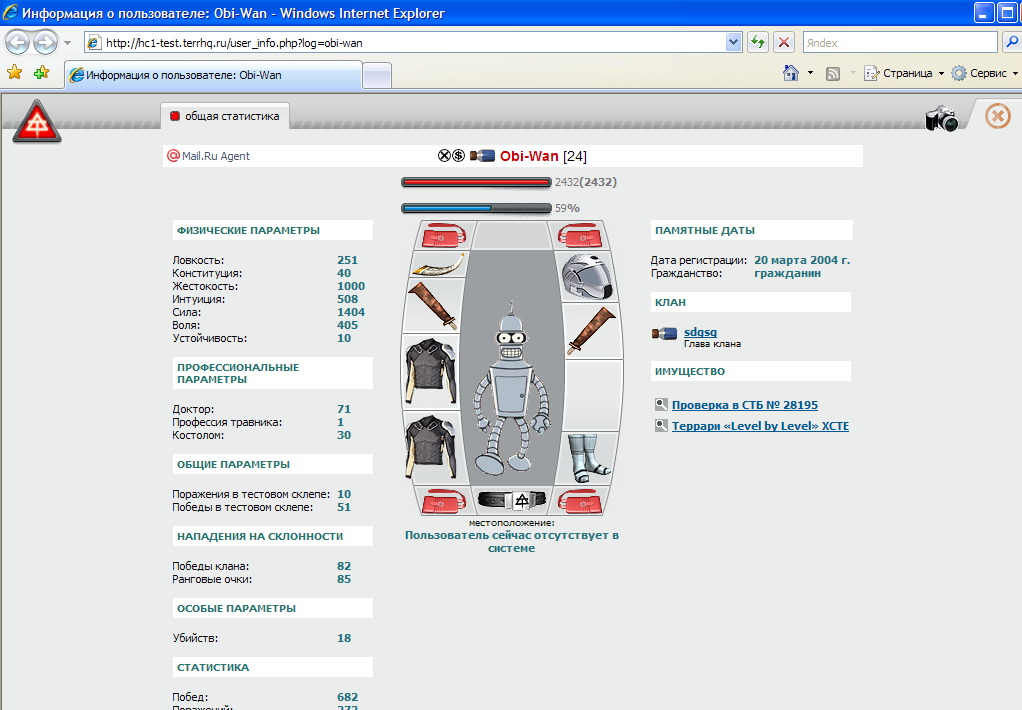Open the Страница menu

tap(904, 73)
